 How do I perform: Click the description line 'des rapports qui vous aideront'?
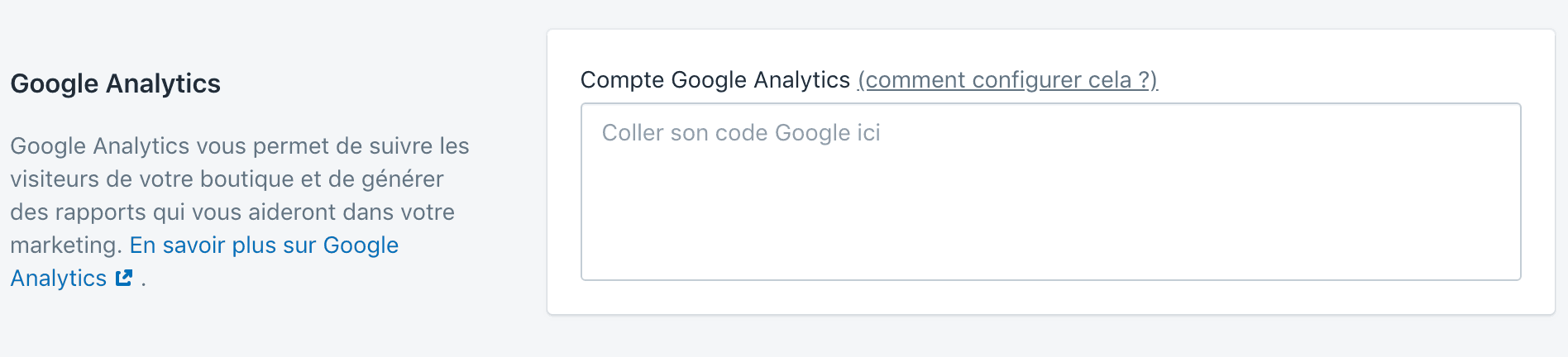(232, 212)
